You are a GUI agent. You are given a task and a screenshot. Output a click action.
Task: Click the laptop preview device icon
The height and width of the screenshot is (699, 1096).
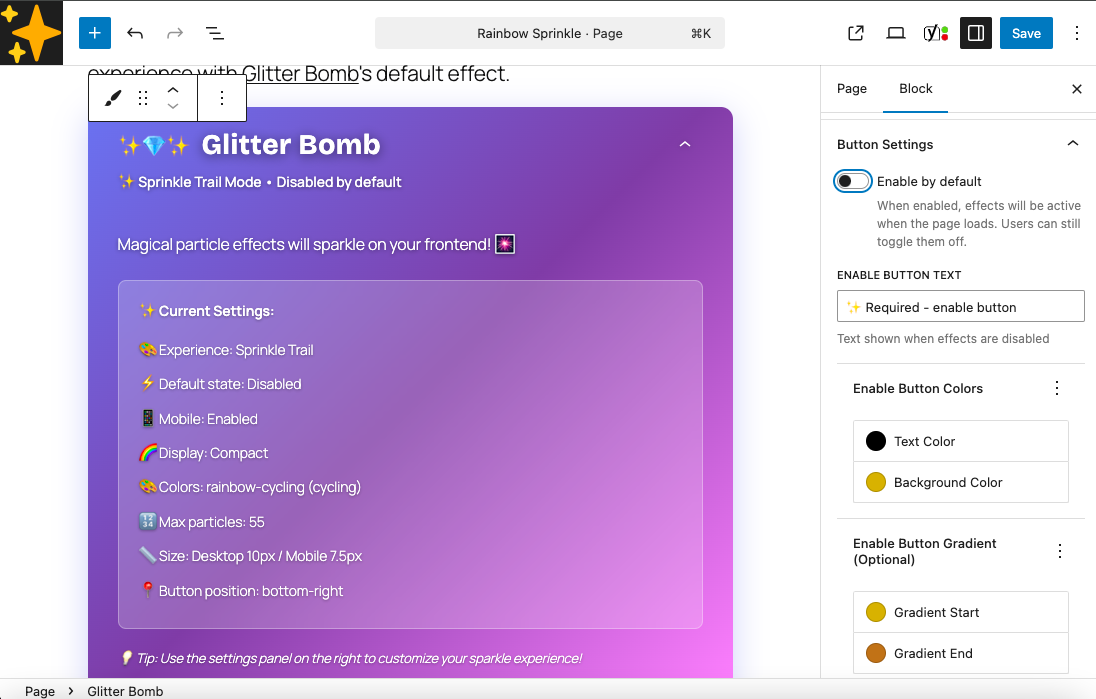(x=896, y=33)
